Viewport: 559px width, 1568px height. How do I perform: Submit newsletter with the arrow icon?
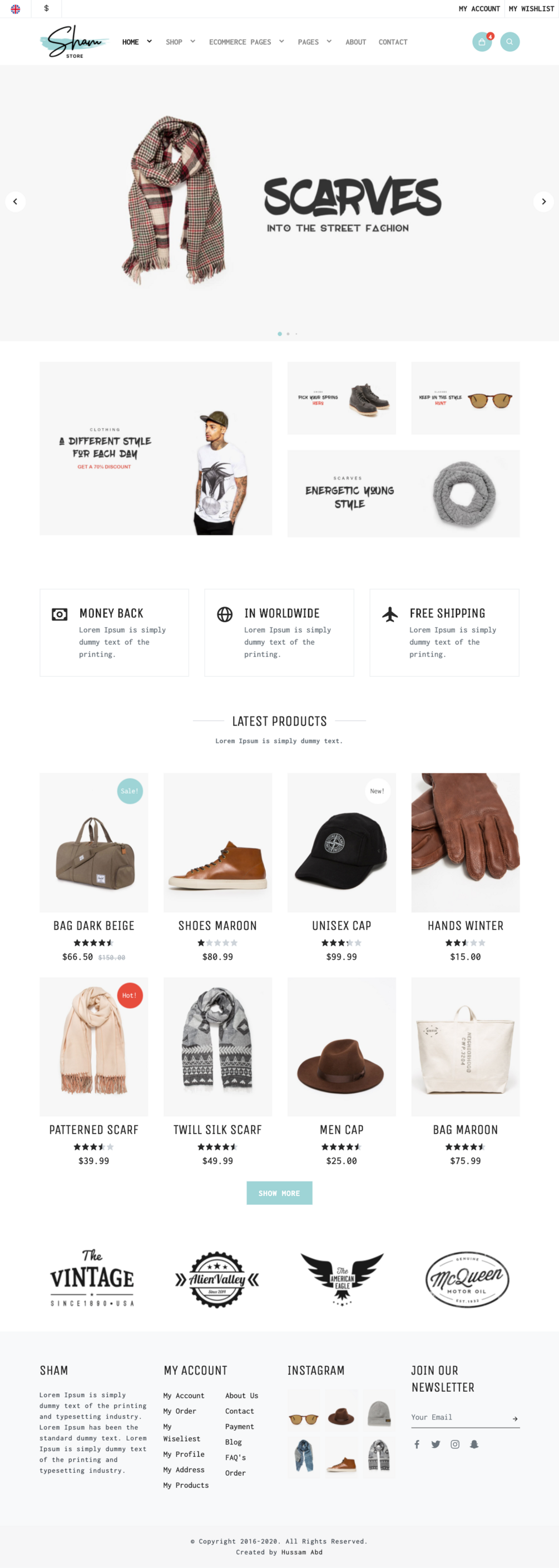[515, 1419]
